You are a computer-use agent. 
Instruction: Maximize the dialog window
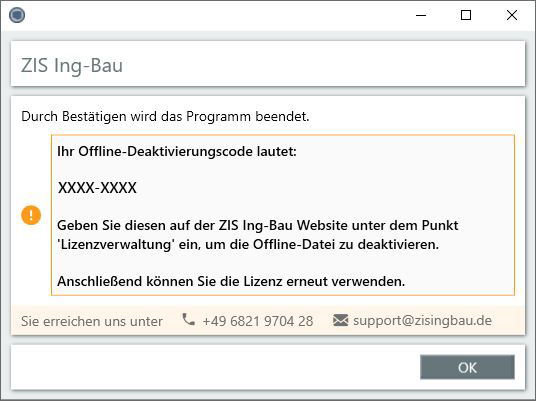click(x=466, y=15)
